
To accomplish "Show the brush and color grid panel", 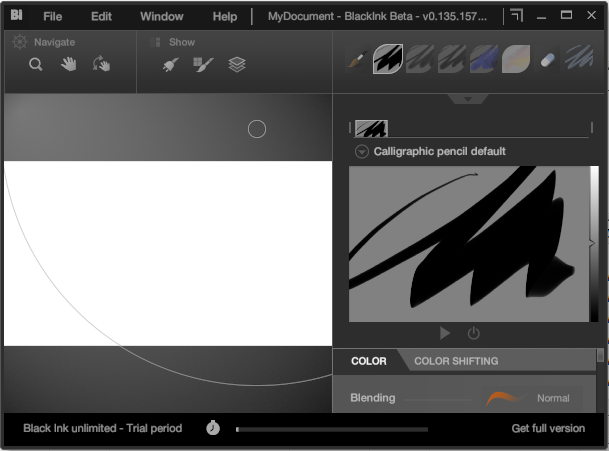I will pyautogui.click(x=203, y=64).
